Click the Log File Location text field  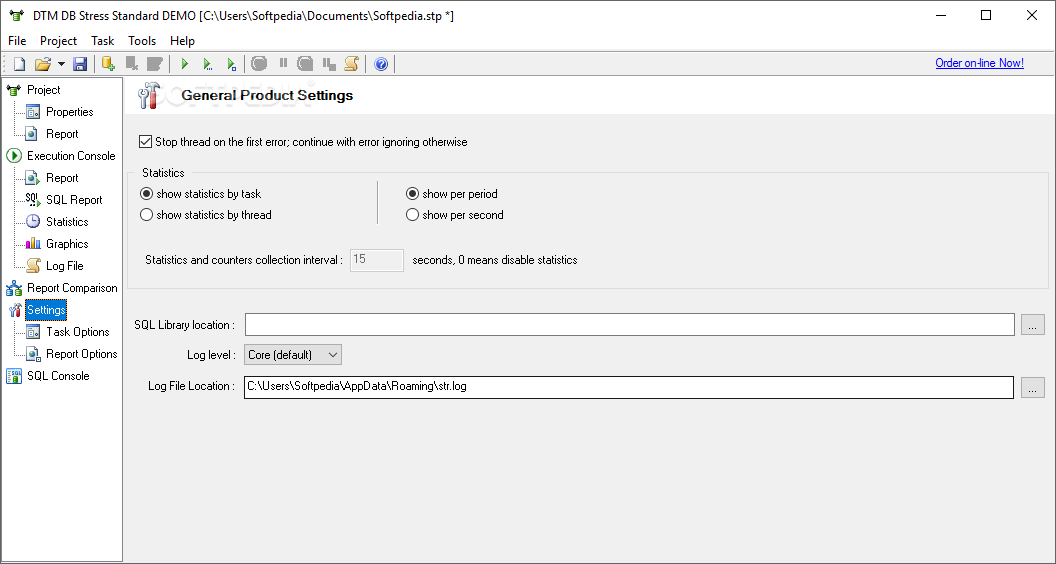629,387
